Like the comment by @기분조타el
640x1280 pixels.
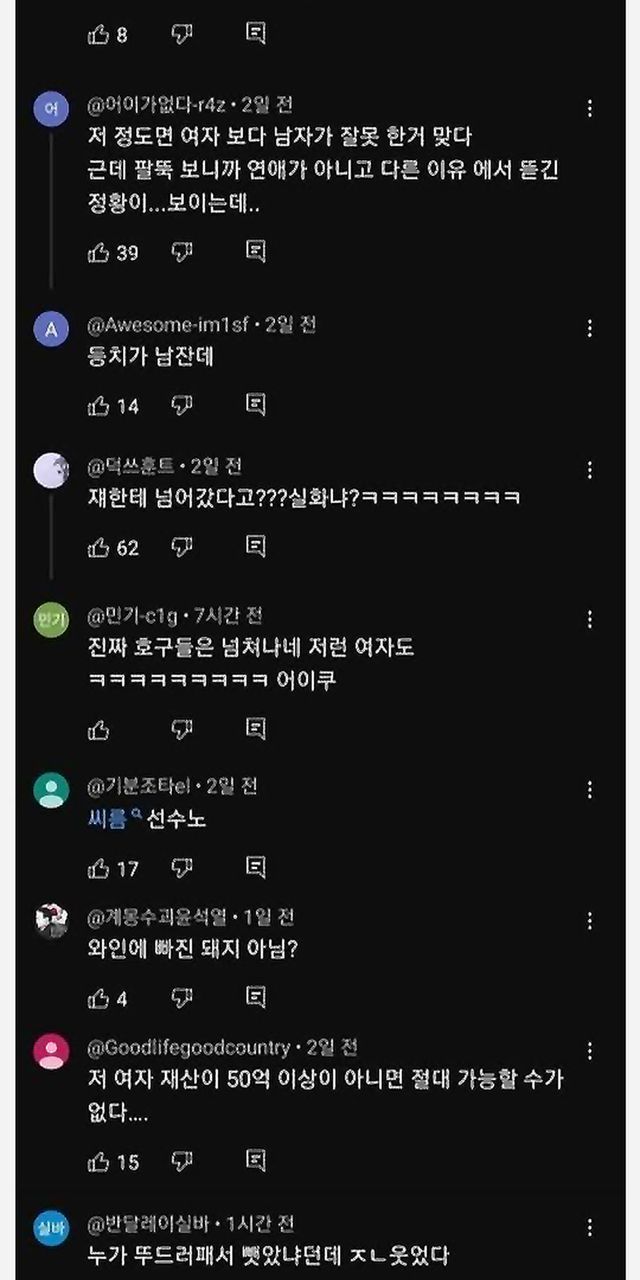[99, 868]
